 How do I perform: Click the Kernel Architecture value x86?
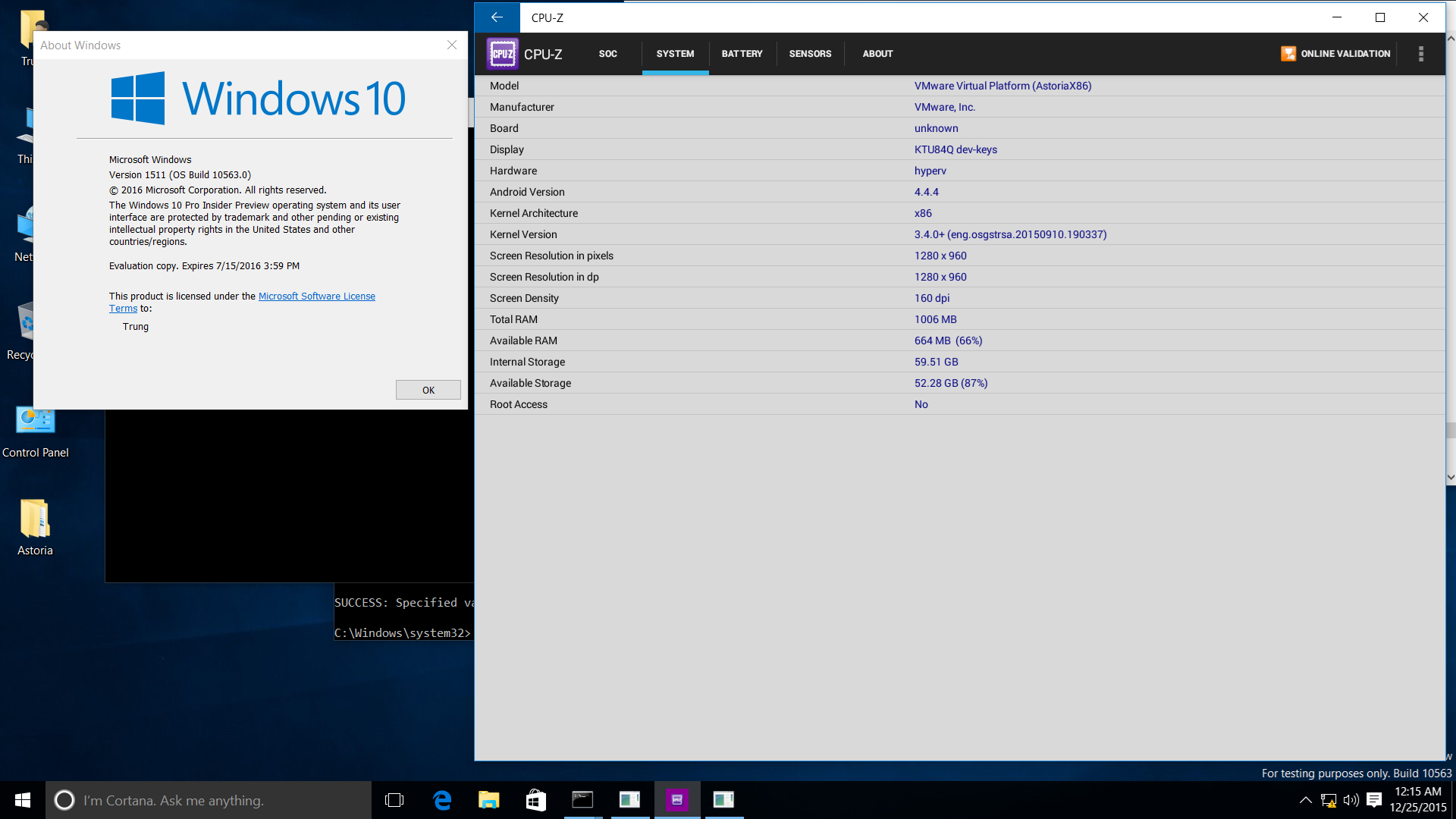pyautogui.click(x=923, y=213)
